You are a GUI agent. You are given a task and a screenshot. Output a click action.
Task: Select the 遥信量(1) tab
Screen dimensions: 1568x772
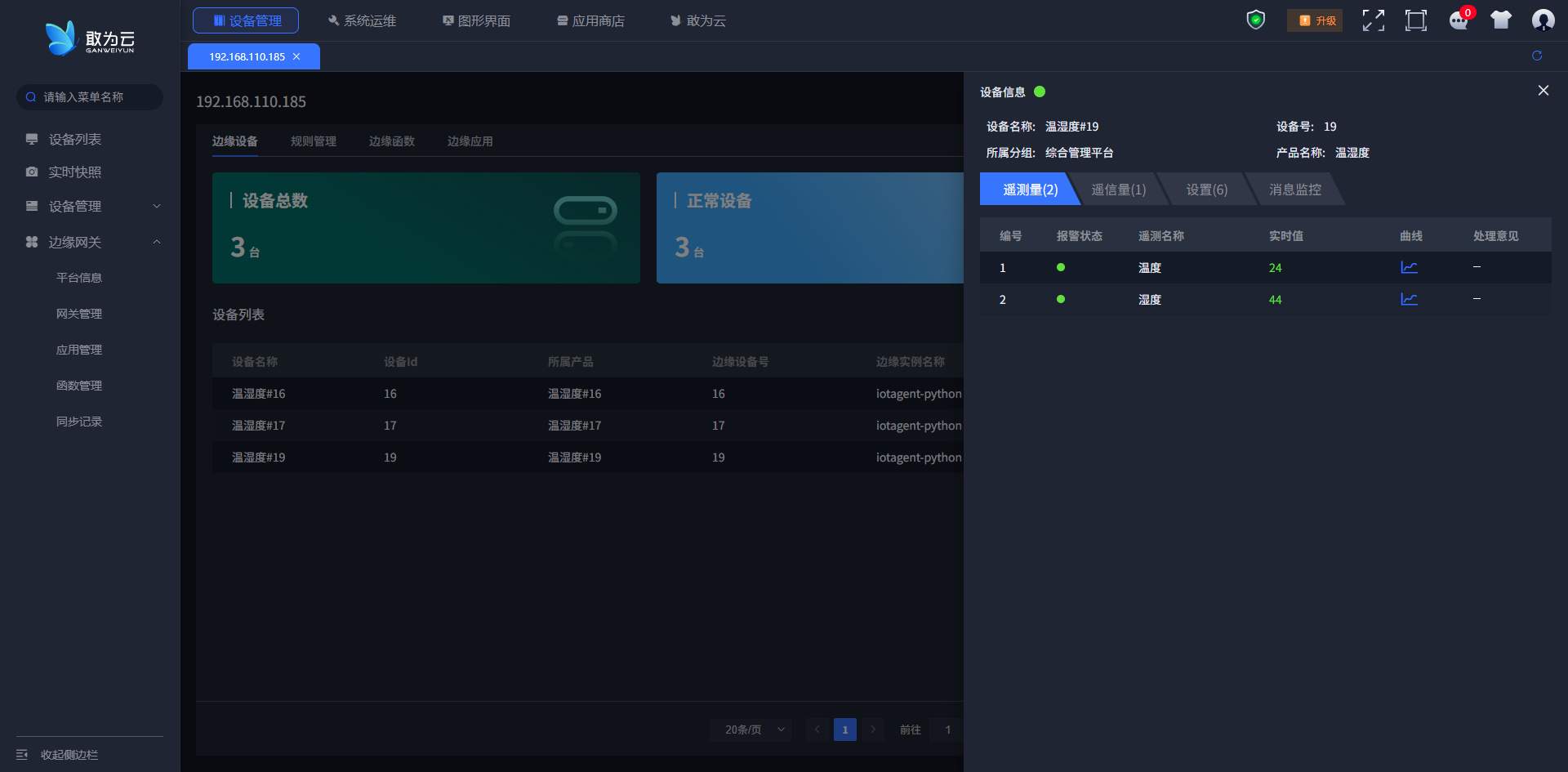click(1119, 190)
